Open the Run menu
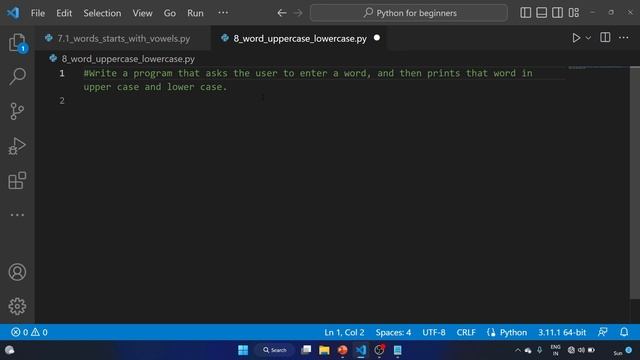The height and width of the screenshot is (360, 640). tap(195, 13)
